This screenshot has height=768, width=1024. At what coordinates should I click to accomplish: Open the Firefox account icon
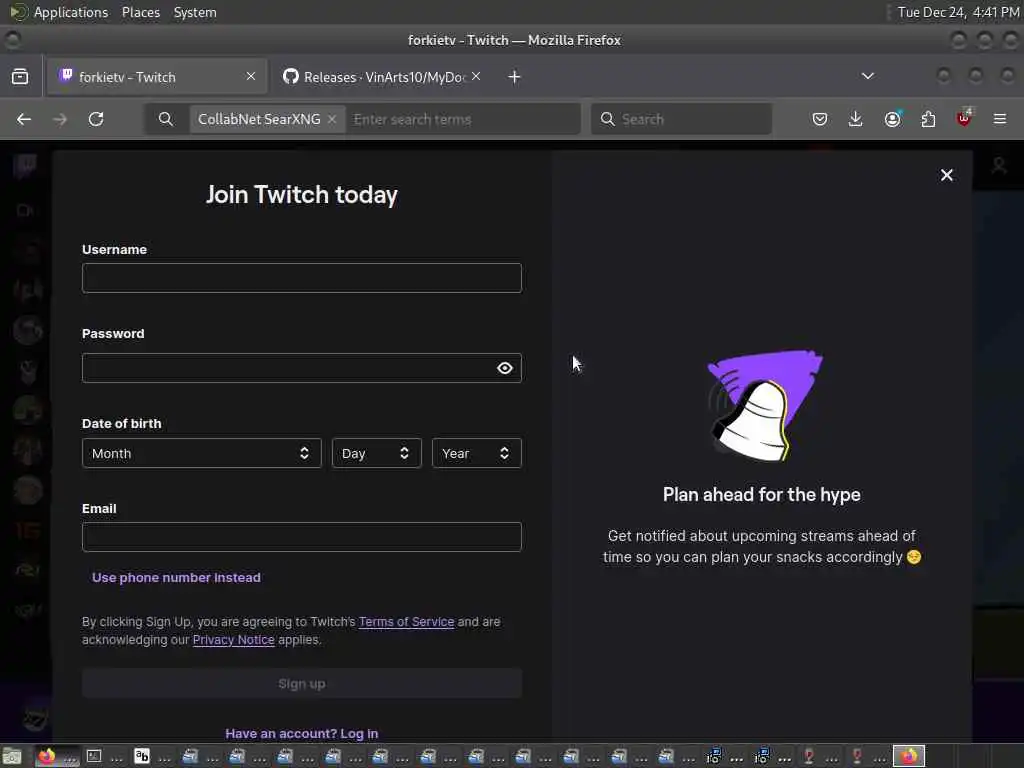[892, 120]
